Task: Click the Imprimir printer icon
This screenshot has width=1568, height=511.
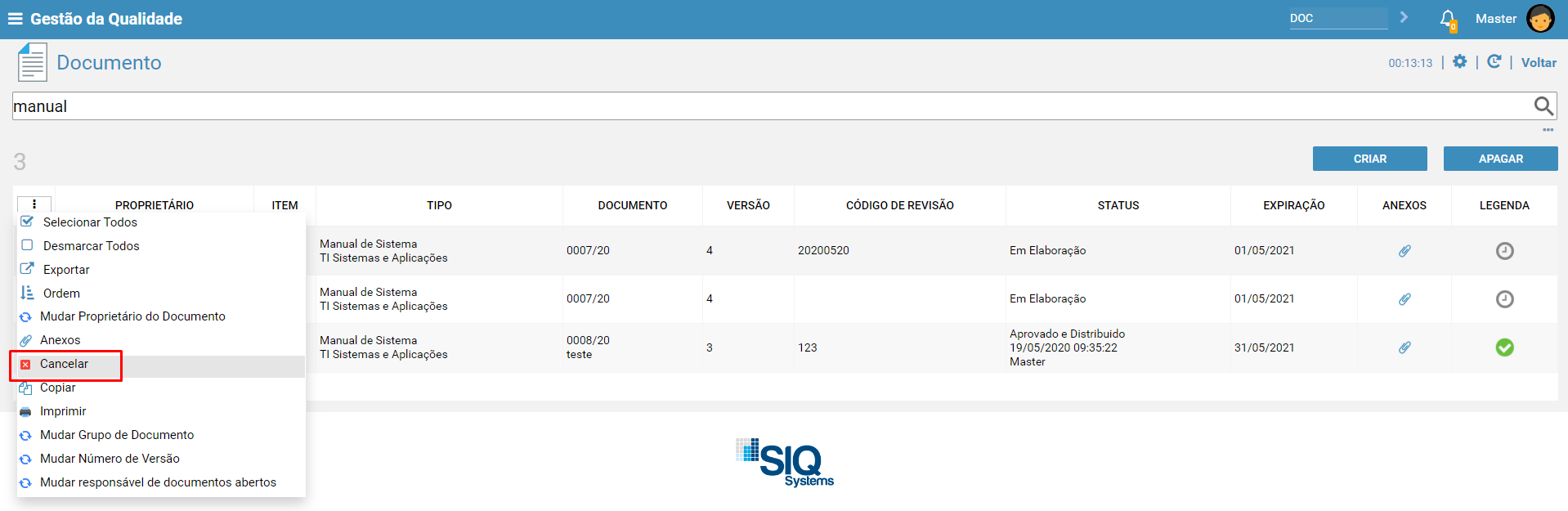Action: click(25, 412)
